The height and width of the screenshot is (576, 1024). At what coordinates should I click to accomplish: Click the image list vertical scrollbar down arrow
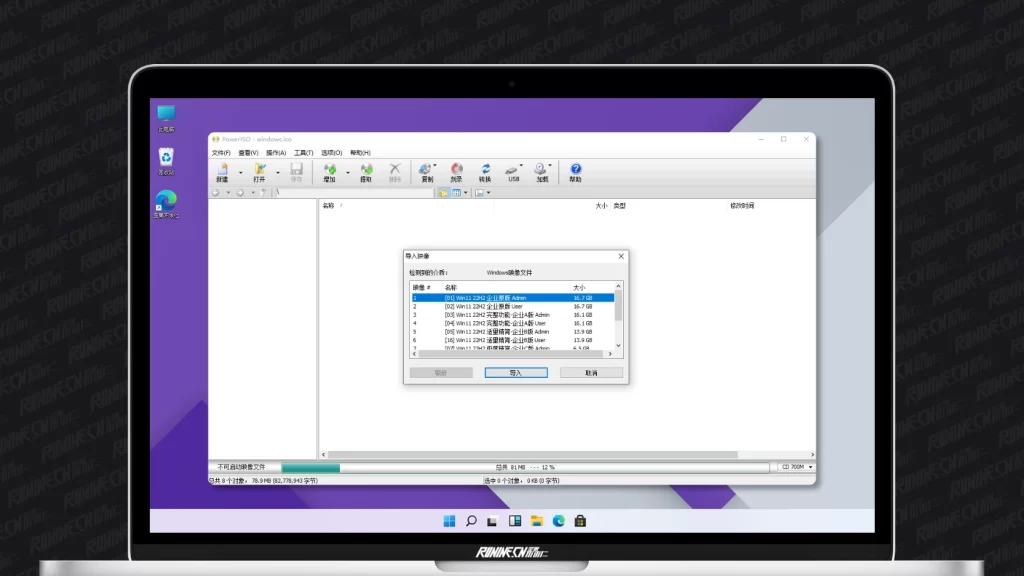point(618,345)
